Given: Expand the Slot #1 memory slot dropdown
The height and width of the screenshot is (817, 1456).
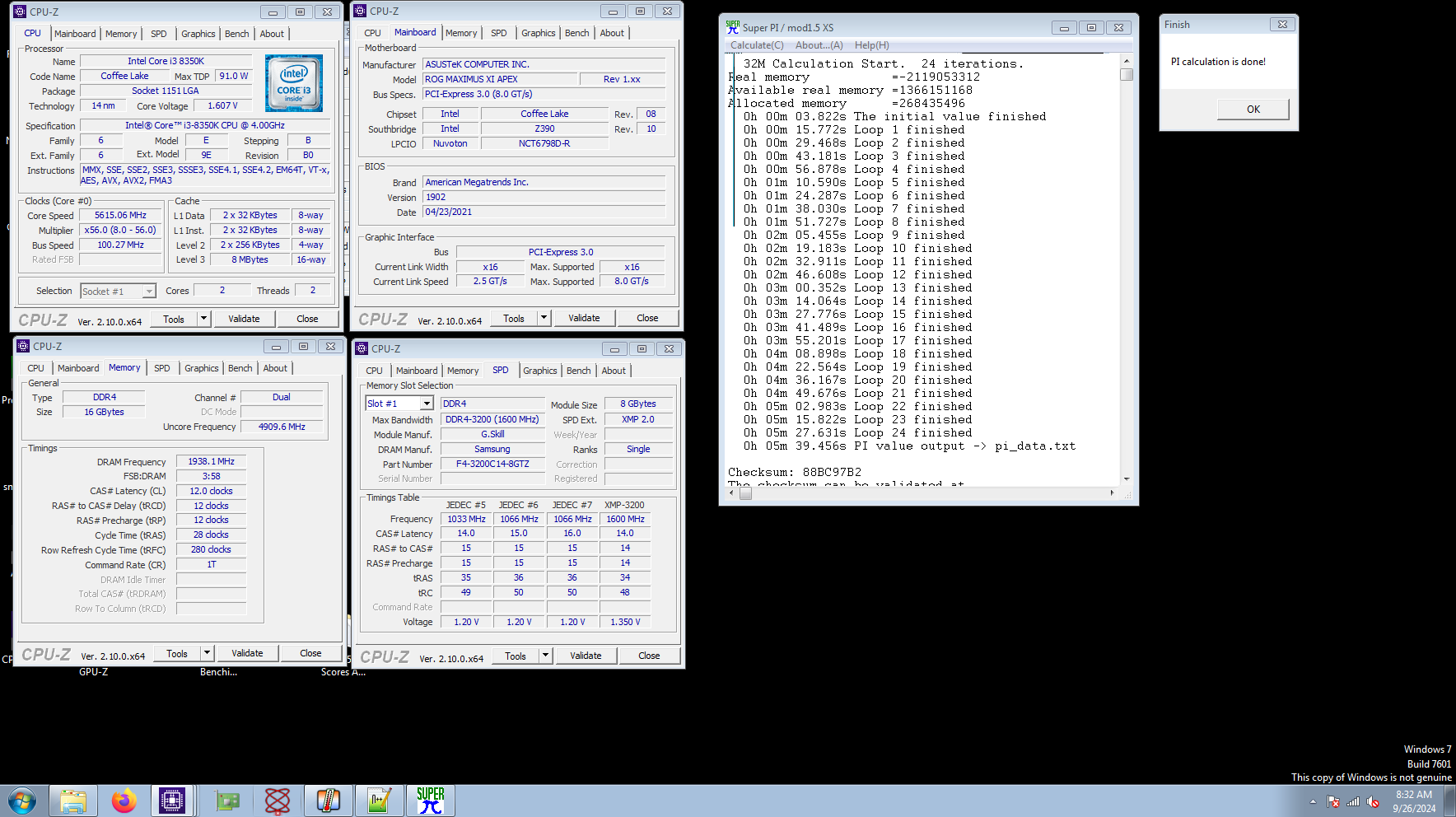Looking at the screenshot, I should coord(427,404).
